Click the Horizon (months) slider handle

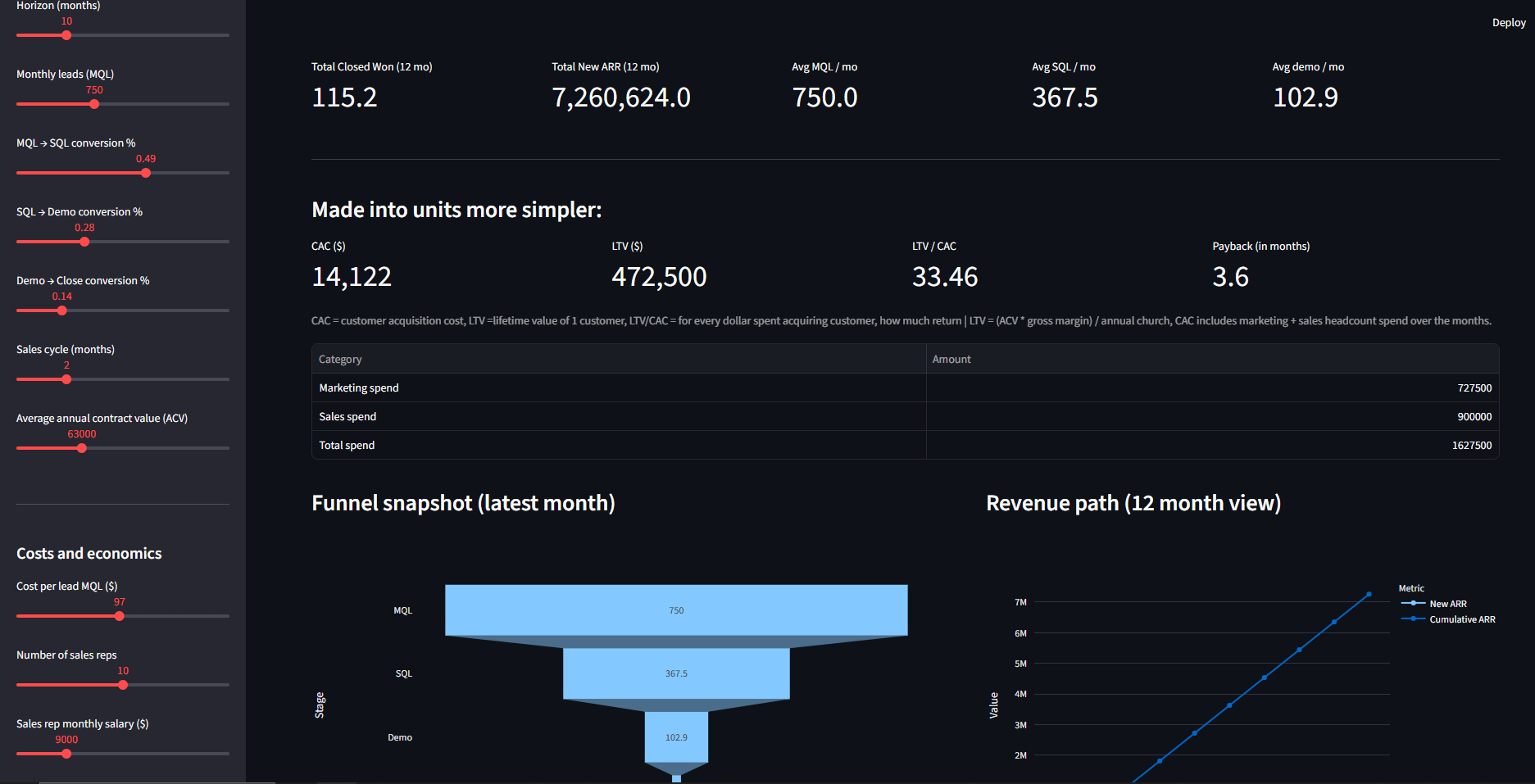click(66, 35)
